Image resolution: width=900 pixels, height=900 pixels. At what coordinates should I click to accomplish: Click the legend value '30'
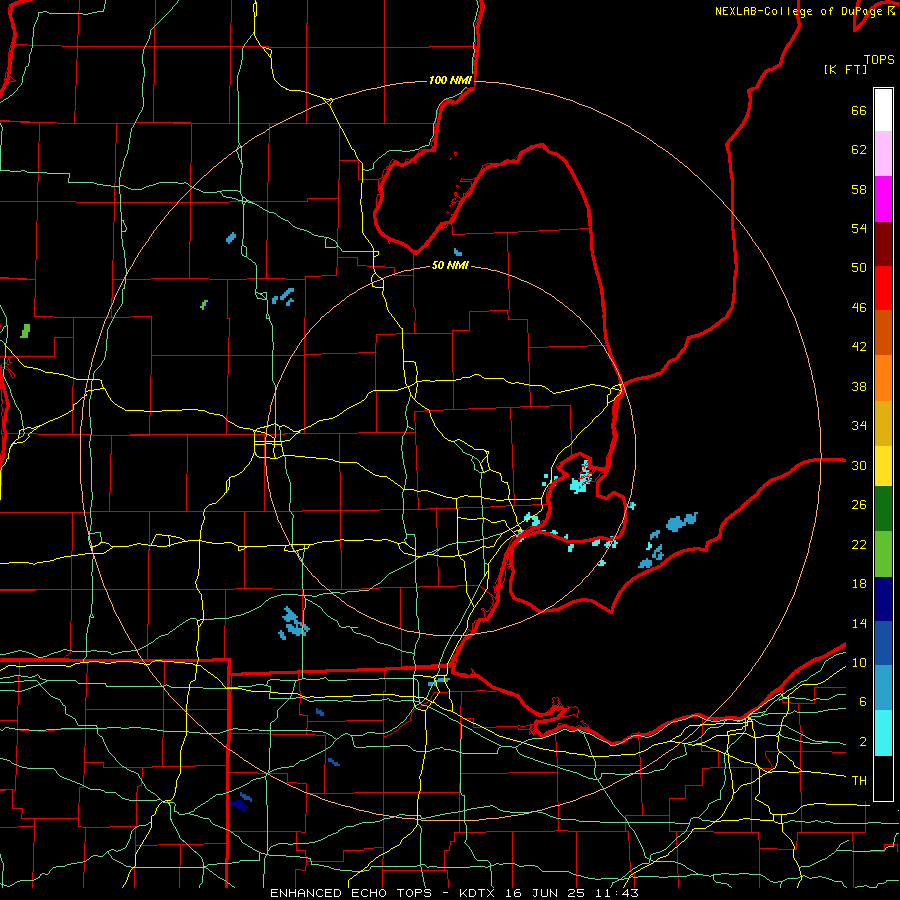click(x=859, y=465)
